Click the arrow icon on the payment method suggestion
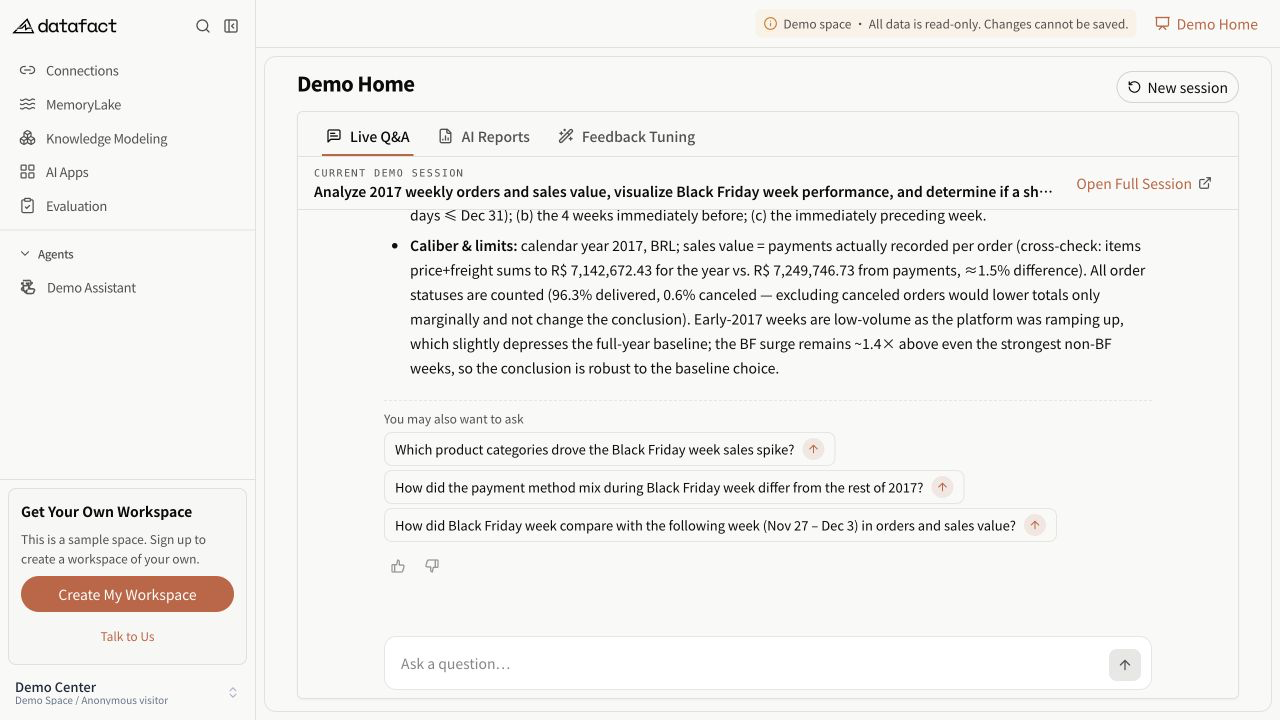The image size is (1280, 720). tap(942, 488)
